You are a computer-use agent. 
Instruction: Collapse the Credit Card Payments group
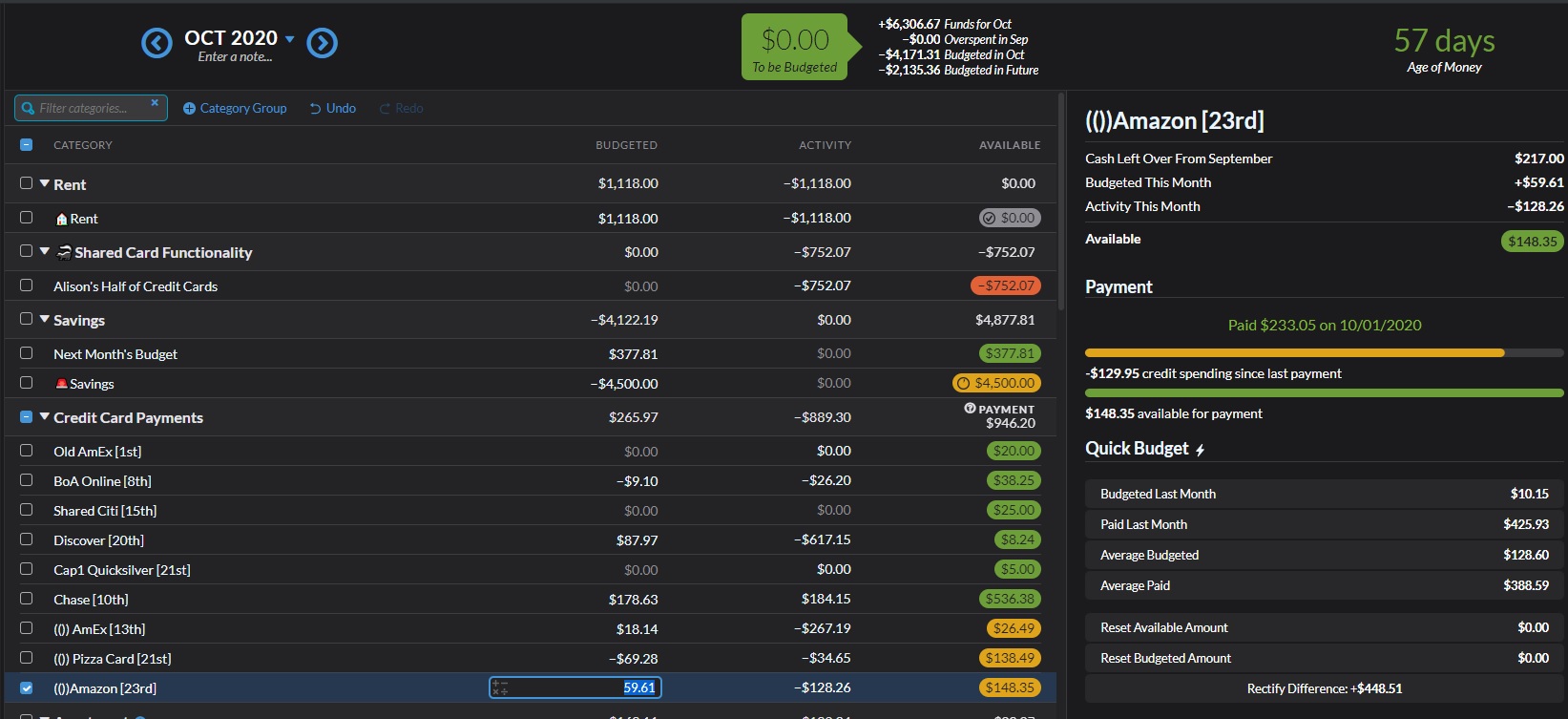[44, 416]
